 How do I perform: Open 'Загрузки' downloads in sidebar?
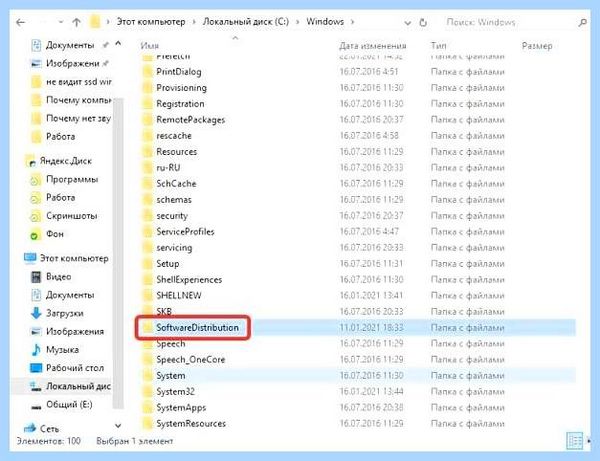coord(65,313)
